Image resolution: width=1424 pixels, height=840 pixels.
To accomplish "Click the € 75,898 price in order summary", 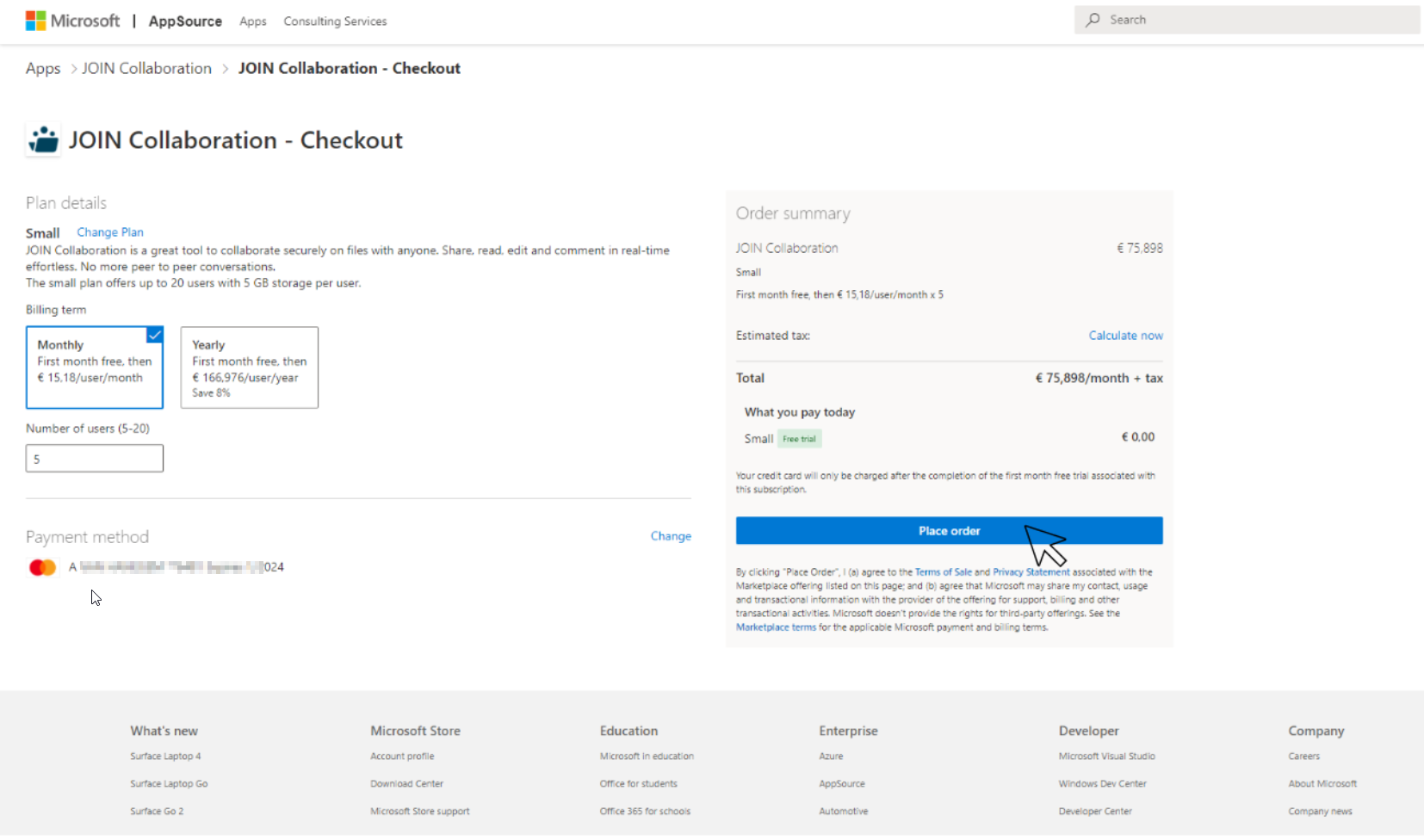I will point(1140,248).
